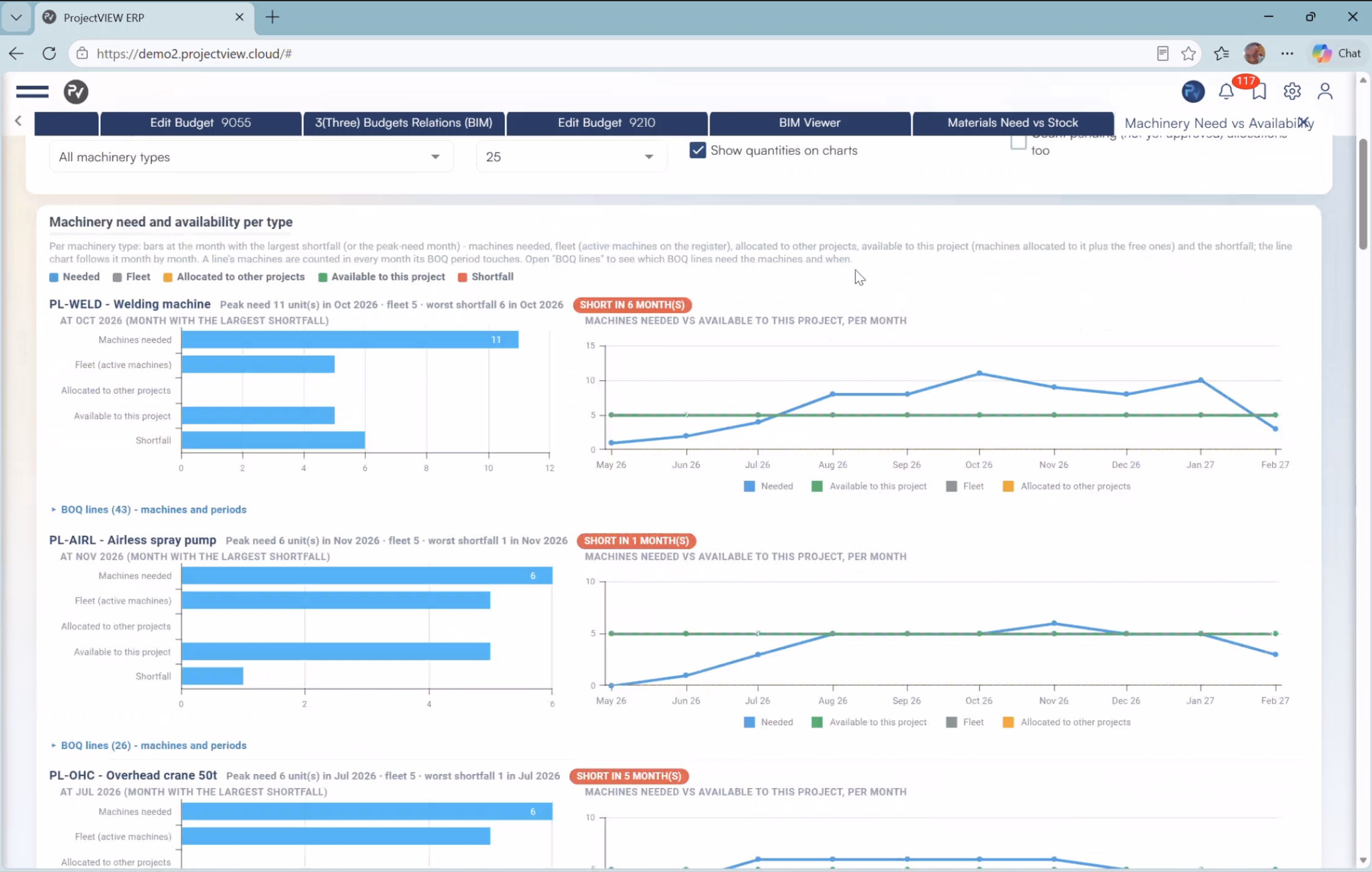Viewport: 1372px width, 872px height.
Task: Open the Copilot Chat button
Action: click(1336, 53)
